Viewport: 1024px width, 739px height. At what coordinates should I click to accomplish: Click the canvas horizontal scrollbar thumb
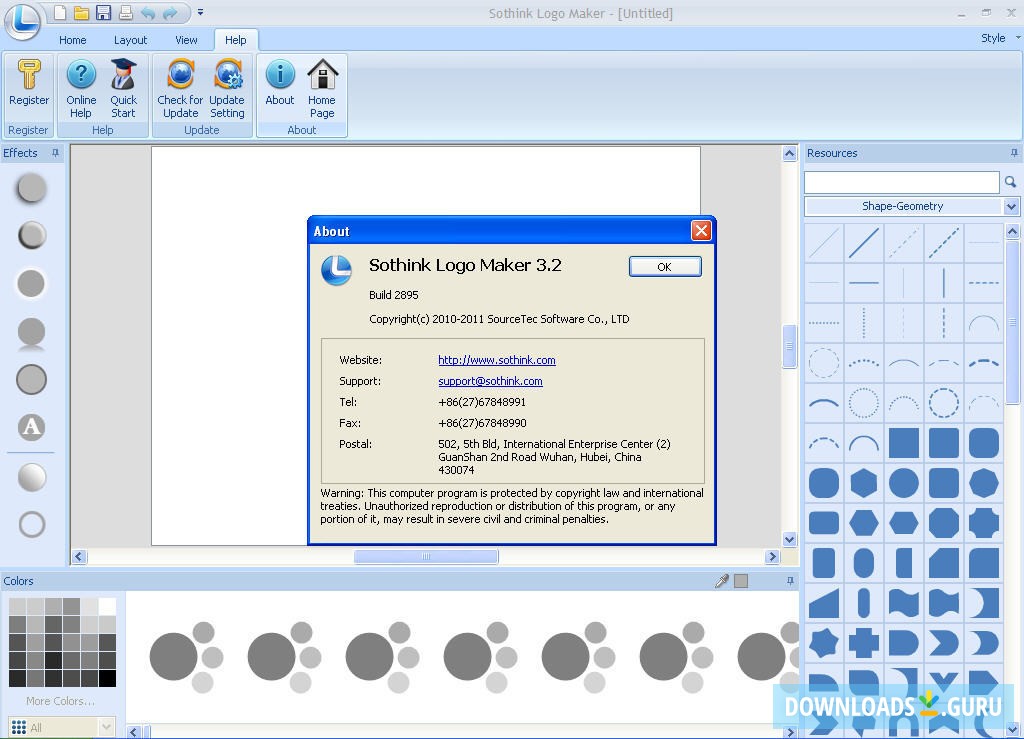[x=426, y=557]
